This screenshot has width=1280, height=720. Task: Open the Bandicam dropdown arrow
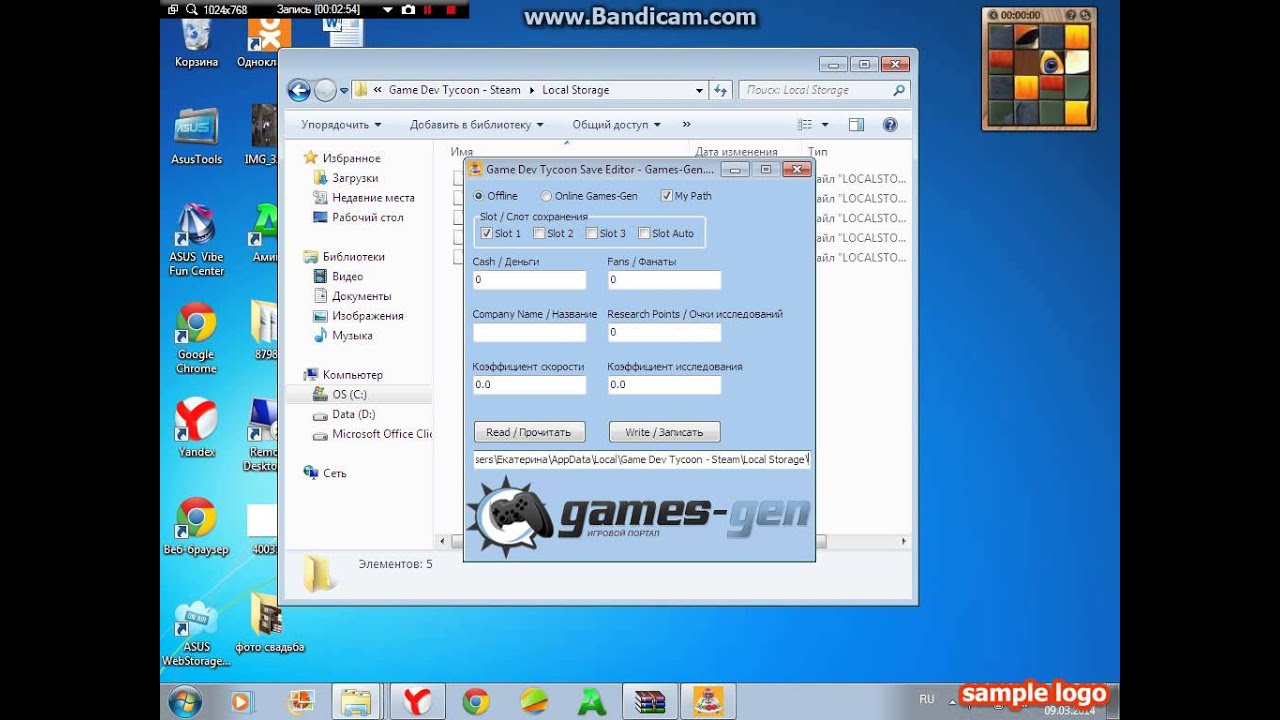[388, 9]
